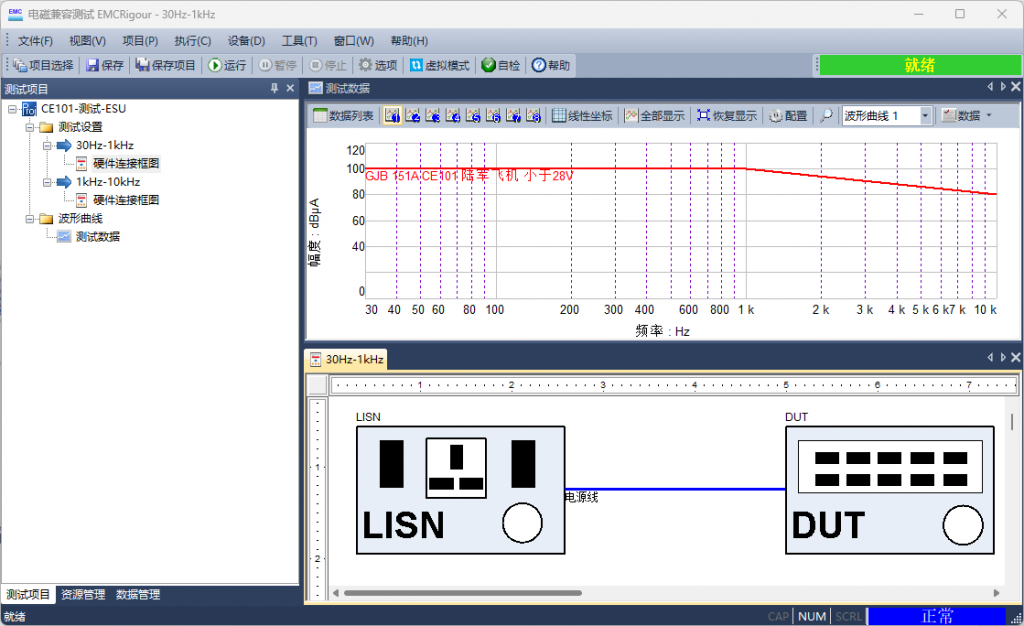Open 配置 (Configure) in the chart toolbar

pyautogui.click(x=788, y=116)
